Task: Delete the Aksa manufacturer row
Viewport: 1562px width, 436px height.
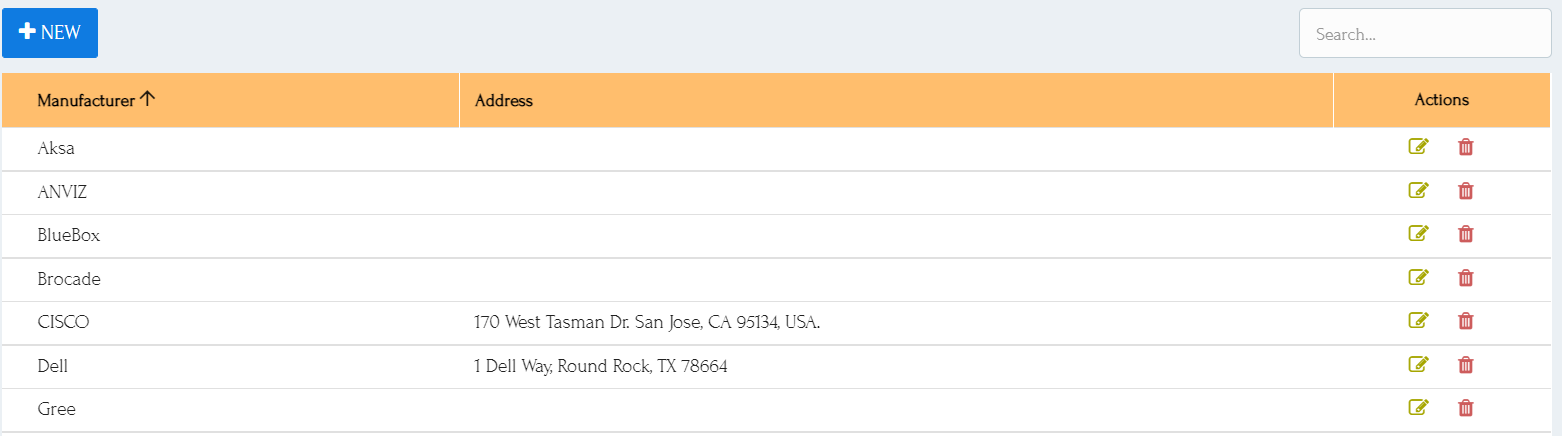Action: [1465, 147]
